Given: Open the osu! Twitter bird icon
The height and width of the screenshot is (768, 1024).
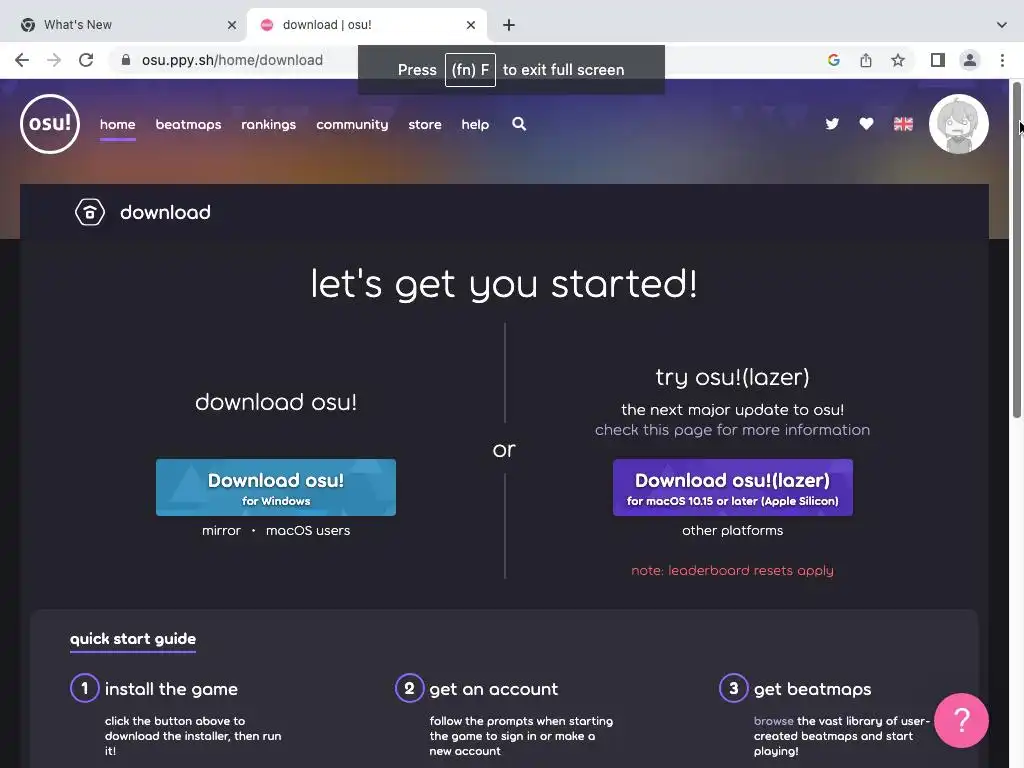Looking at the screenshot, I should tap(832, 124).
